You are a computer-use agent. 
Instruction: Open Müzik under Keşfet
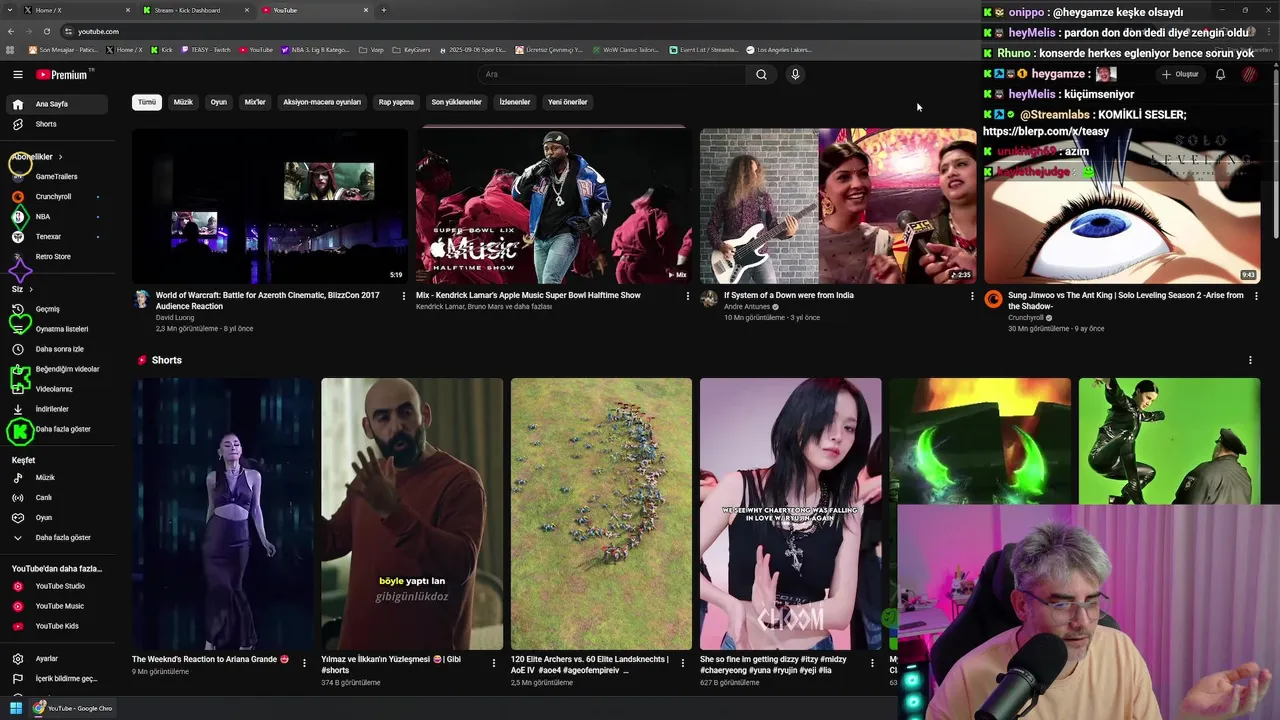[59, 478]
